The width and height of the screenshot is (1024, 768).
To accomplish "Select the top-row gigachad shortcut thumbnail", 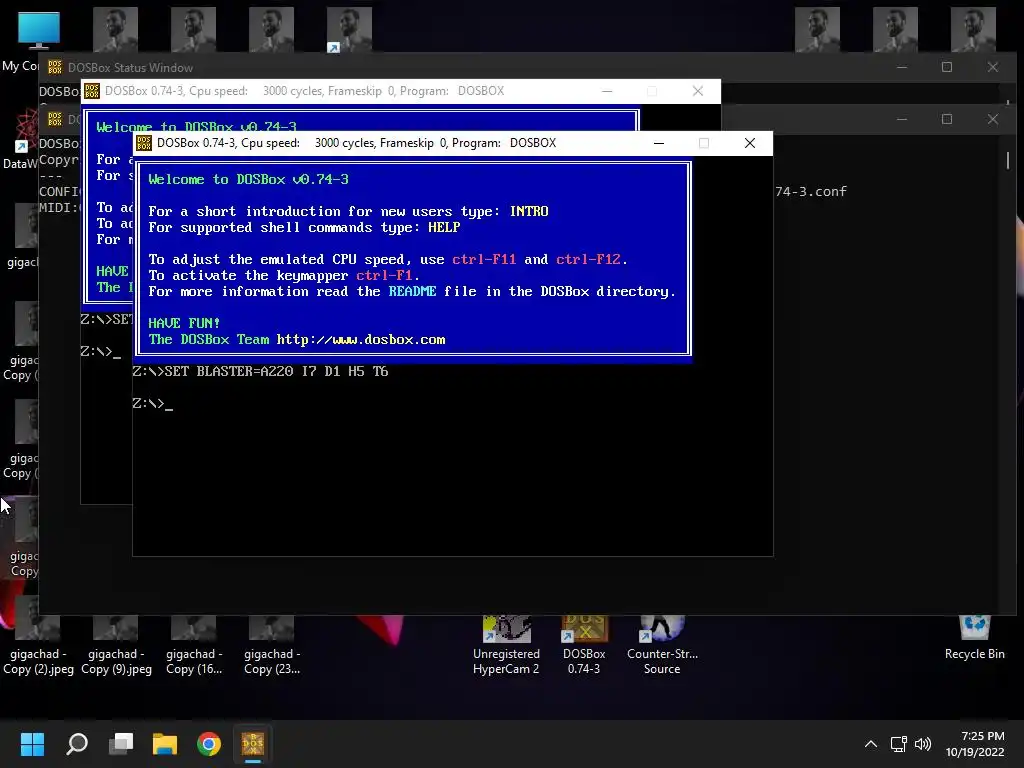I will pyautogui.click(x=349, y=29).
